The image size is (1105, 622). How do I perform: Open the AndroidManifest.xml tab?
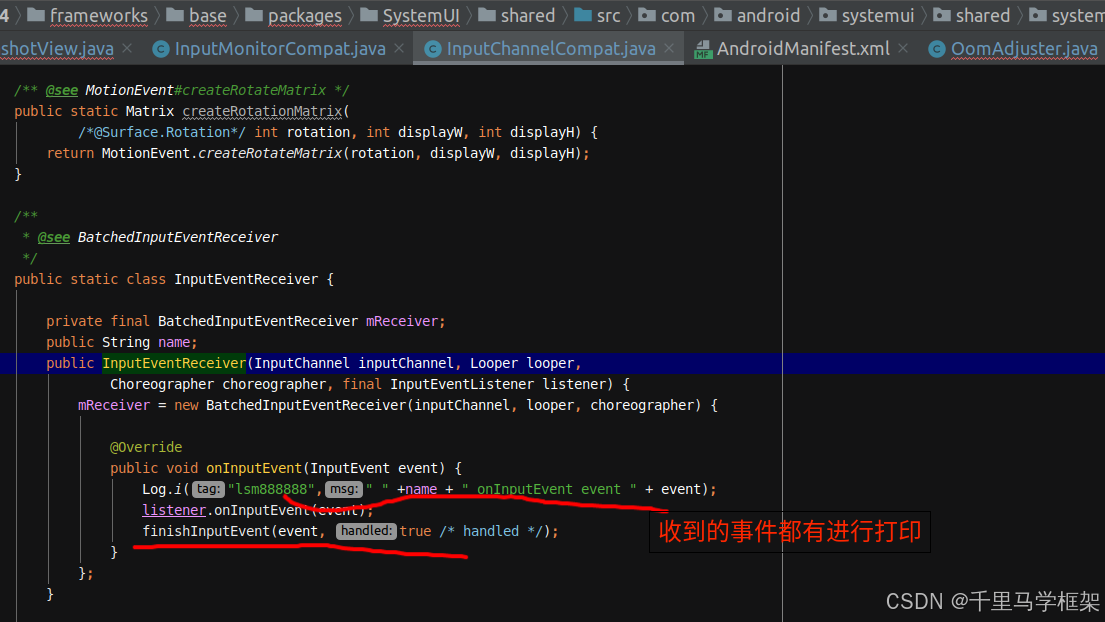tap(803, 49)
